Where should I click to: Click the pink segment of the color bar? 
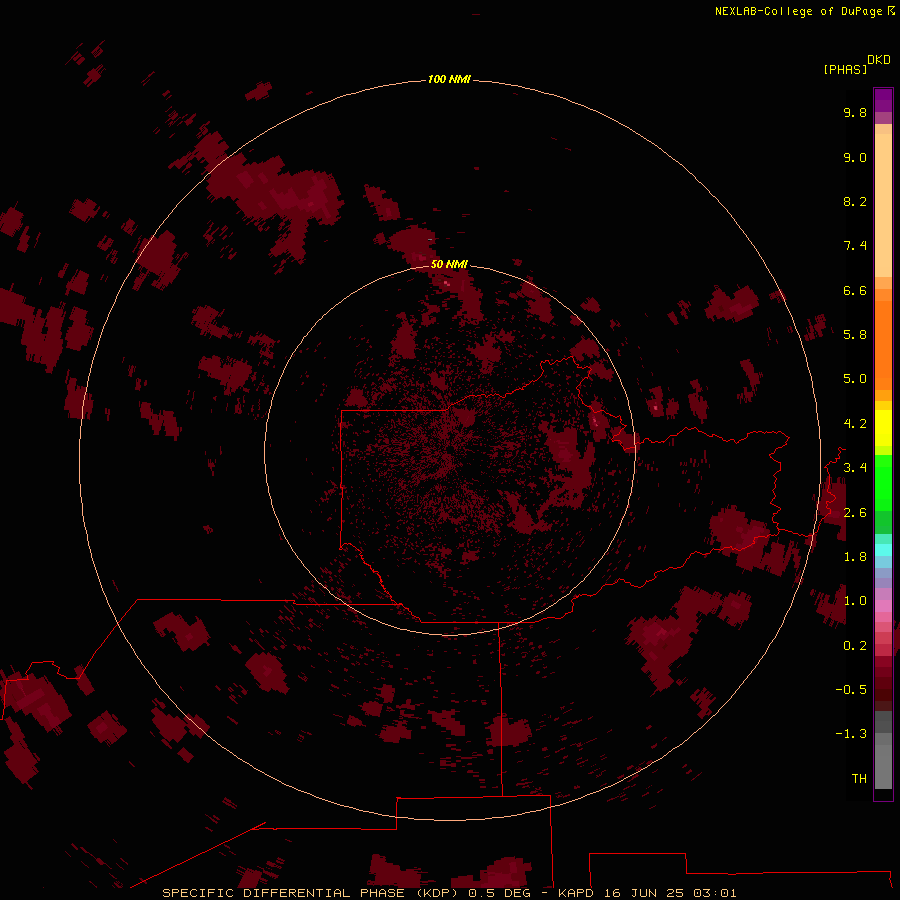(x=883, y=606)
